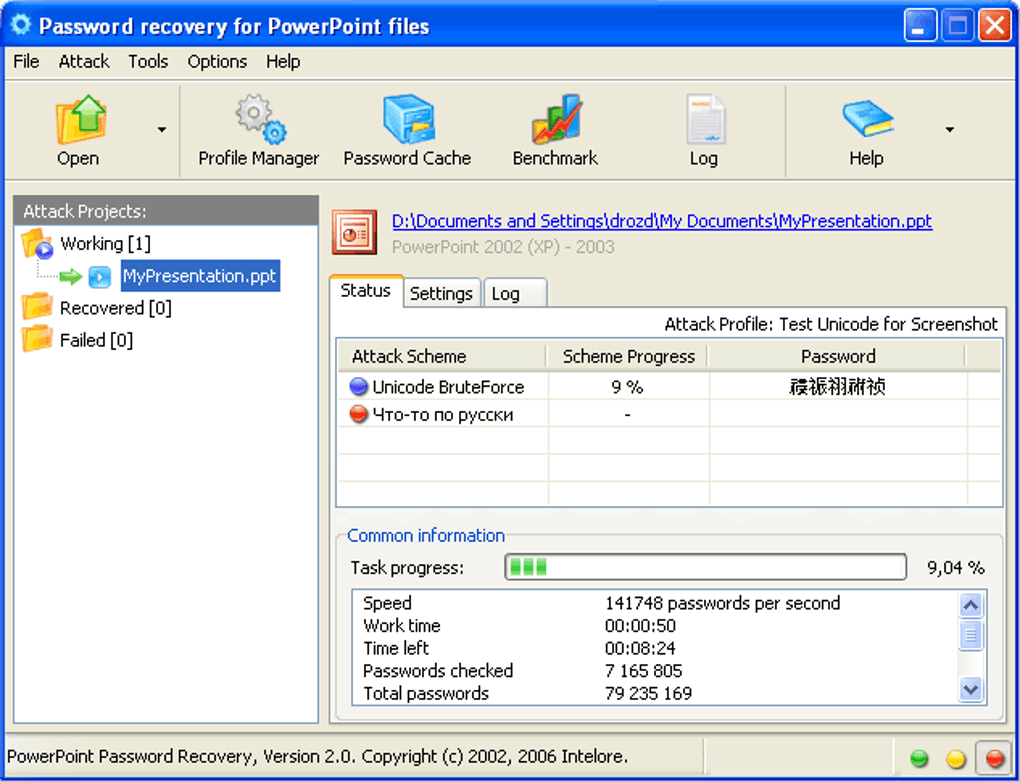Open the Options menu

tap(217, 62)
